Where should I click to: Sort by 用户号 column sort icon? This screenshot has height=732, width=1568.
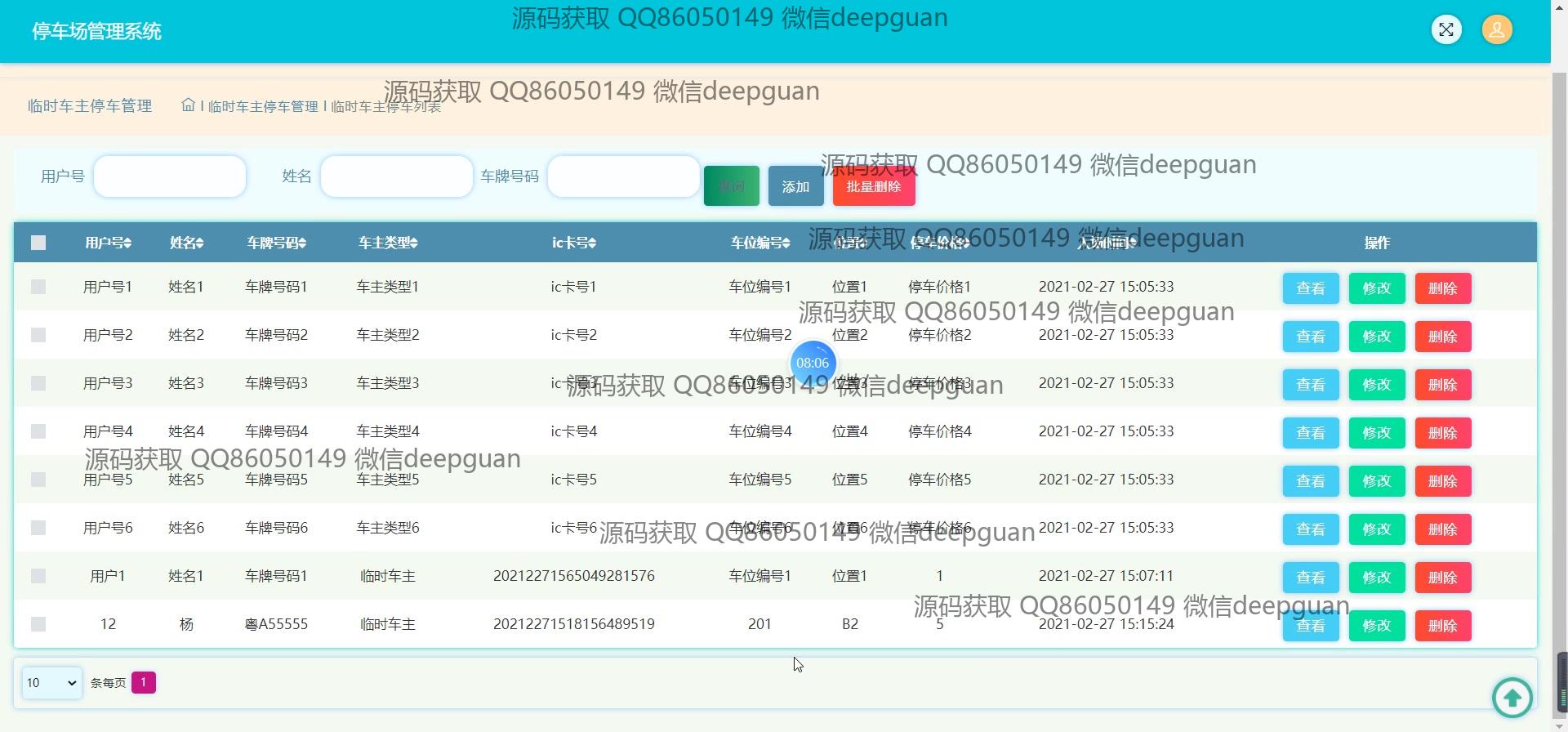(128, 243)
